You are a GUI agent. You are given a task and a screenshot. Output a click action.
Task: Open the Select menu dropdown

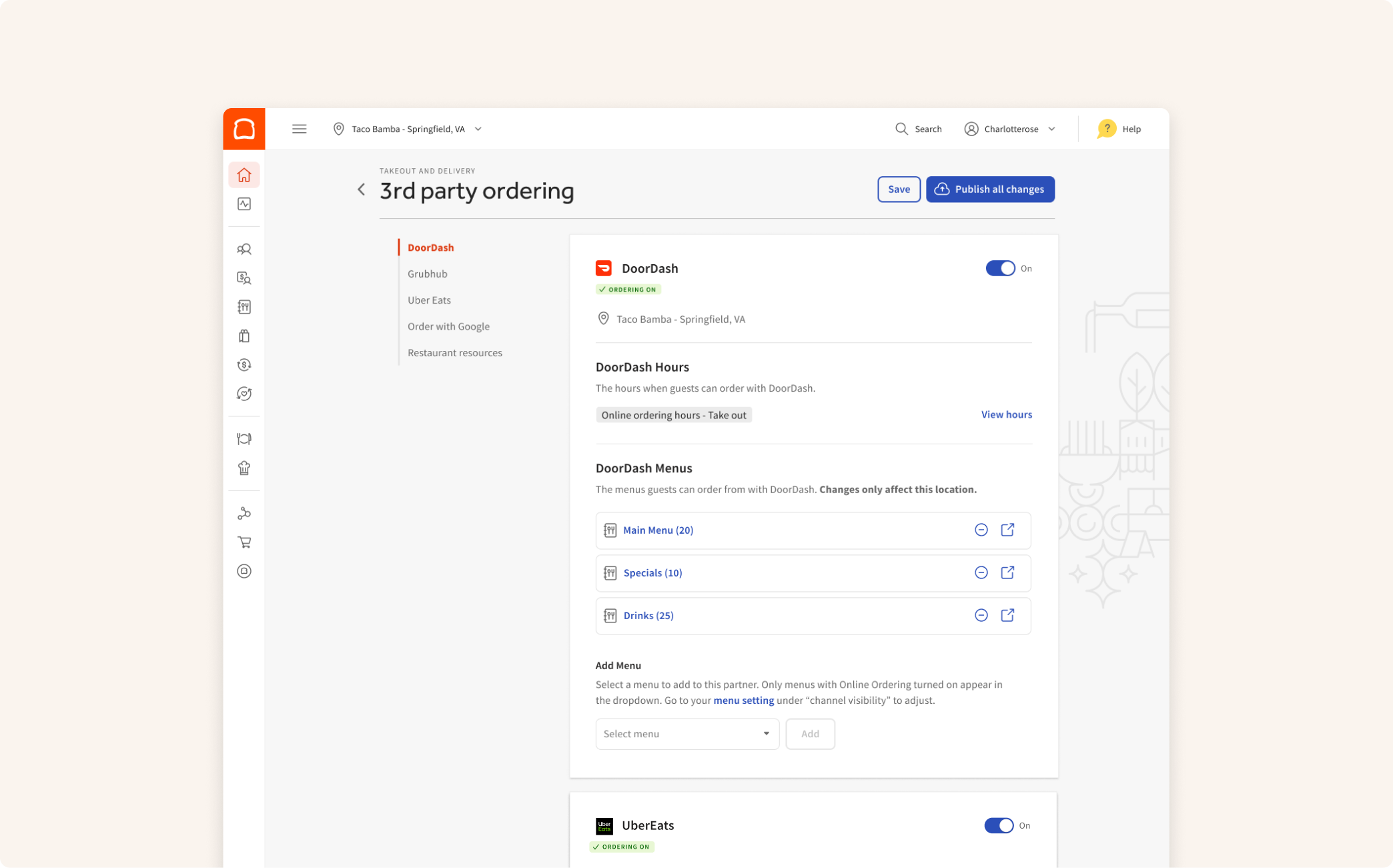(x=686, y=734)
